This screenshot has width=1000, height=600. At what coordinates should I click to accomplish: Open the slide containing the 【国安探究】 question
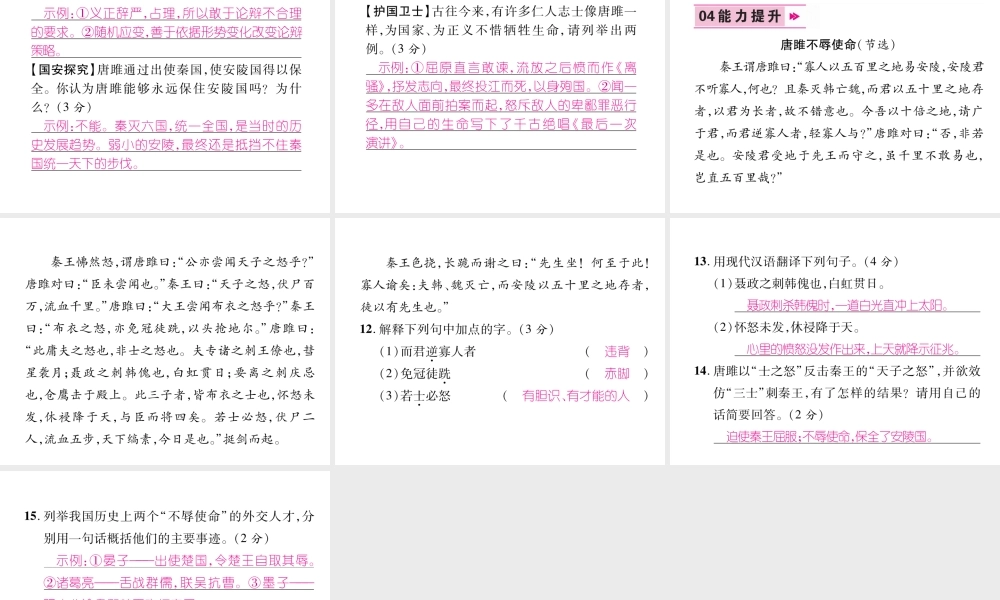pyautogui.click(x=165, y=106)
